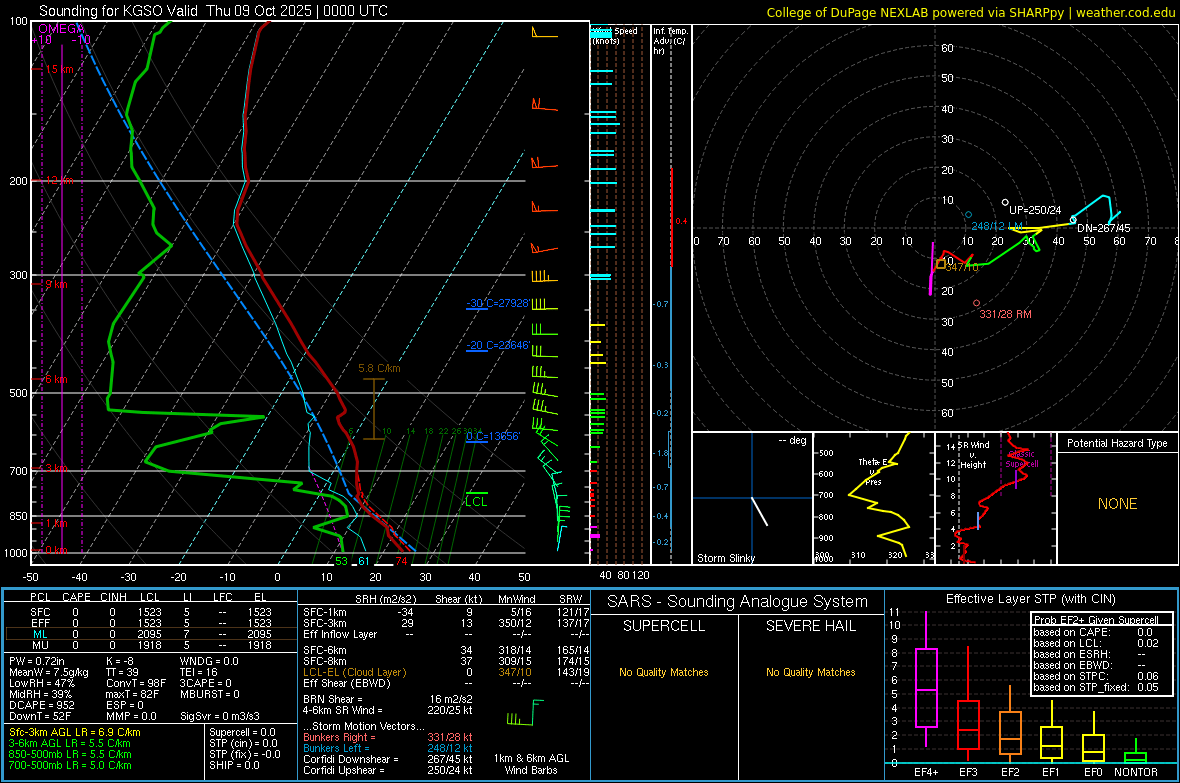This screenshot has height=783, width=1180.
Task: Click the 1km & 6km AGL Wind Barbs icon
Action: [525, 712]
